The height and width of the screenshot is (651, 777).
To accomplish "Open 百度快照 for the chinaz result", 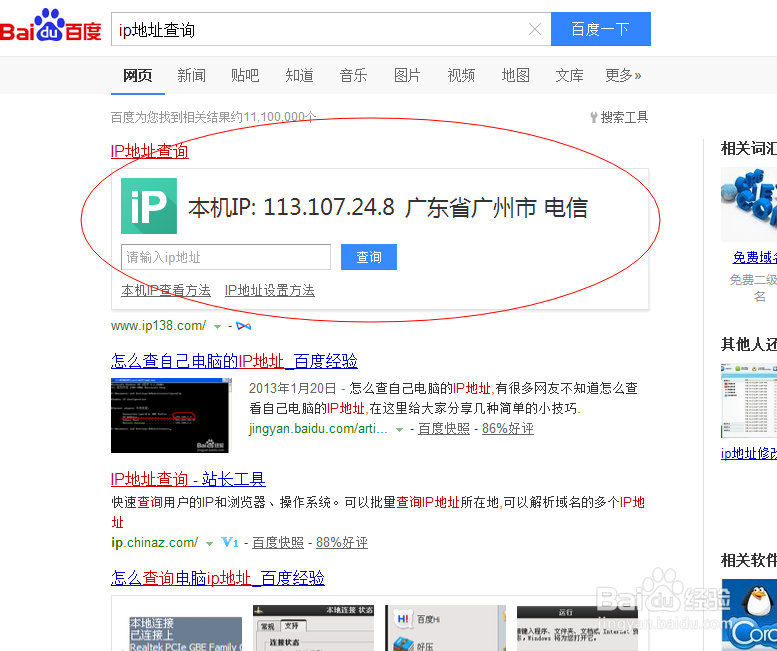I will coord(278,542).
